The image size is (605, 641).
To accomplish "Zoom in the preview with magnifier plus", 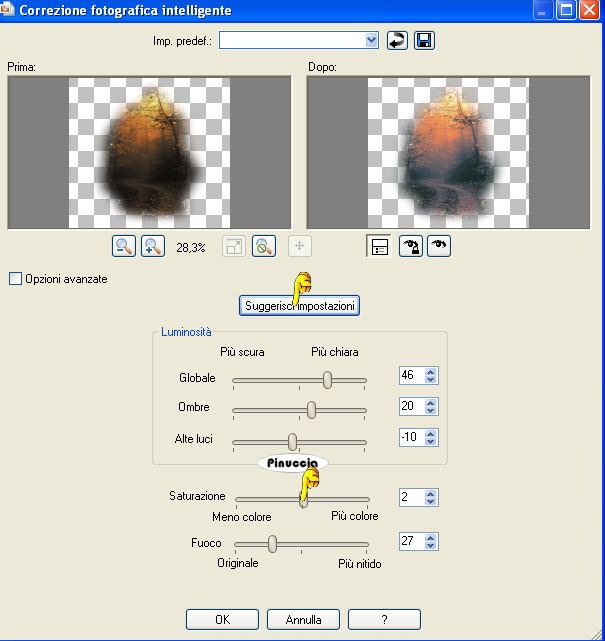I will click(x=153, y=246).
